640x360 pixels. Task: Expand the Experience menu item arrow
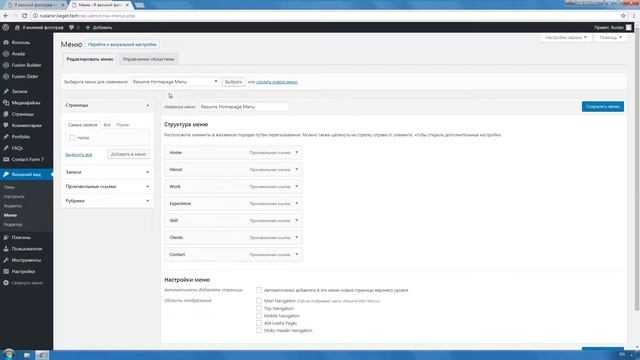coord(297,203)
